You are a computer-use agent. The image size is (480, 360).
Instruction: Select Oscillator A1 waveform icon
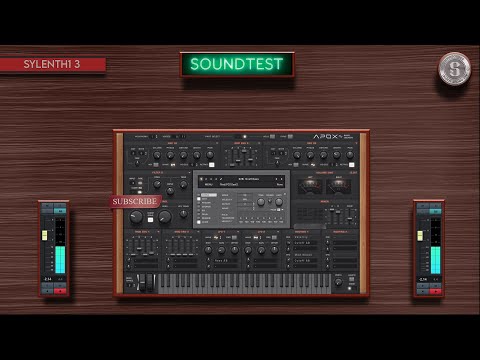[173, 165]
